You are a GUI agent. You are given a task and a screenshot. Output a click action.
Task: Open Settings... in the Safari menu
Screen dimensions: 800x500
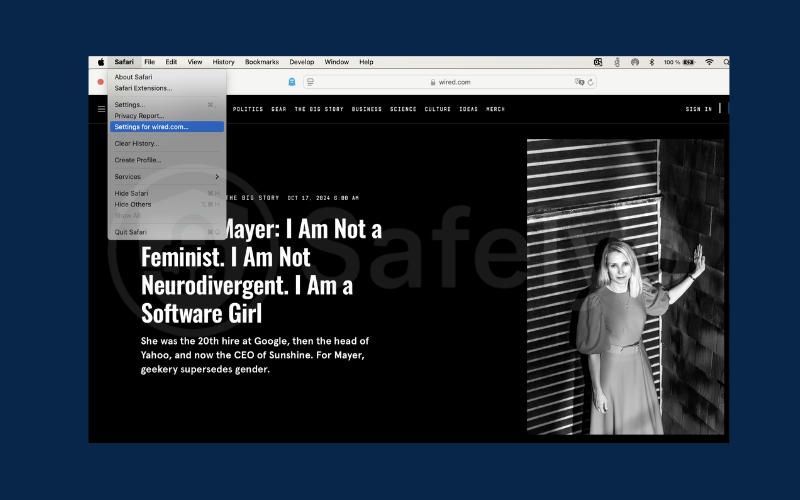click(x=167, y=105)
